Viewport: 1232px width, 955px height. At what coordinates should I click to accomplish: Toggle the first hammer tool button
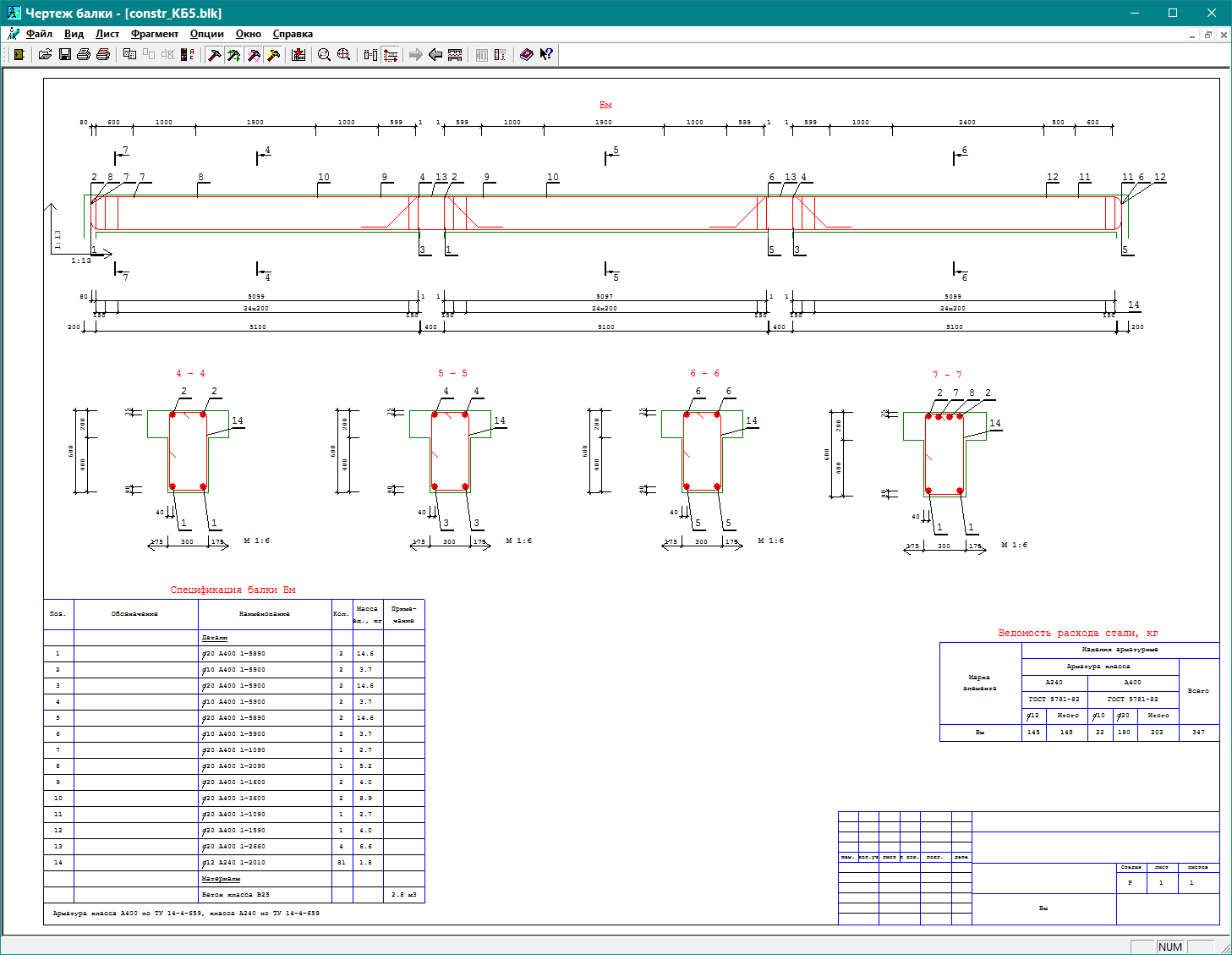pyautogui.click(x=215, y=55)
